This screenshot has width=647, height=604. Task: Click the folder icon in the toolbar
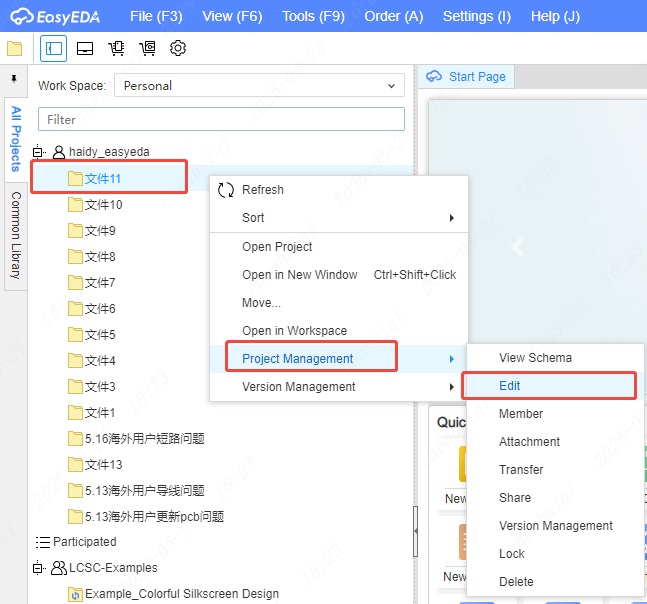(x=14, y=48)
